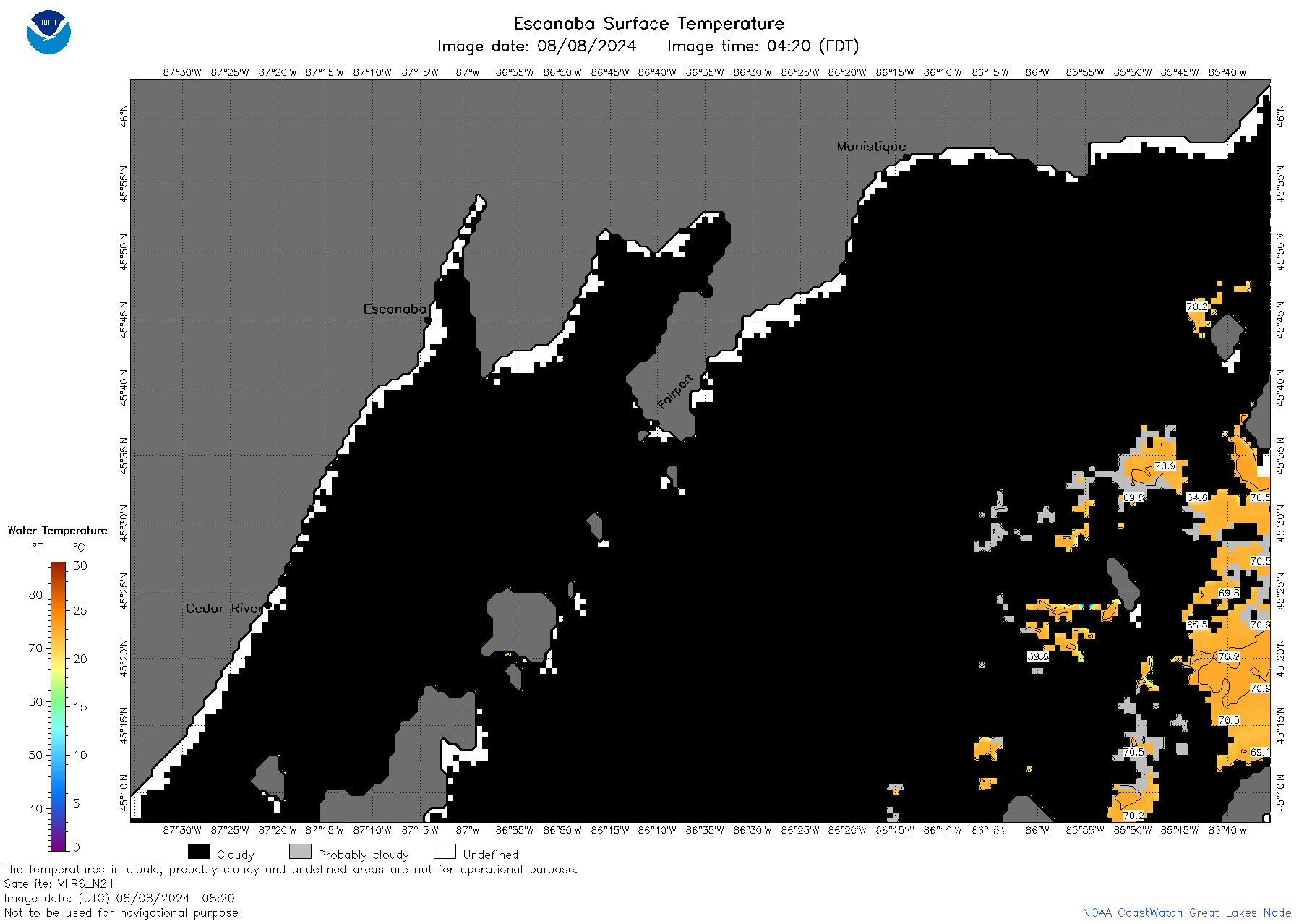Click the Fairport map label
The image size is (1299, 924).
click(x=675, y=392)
